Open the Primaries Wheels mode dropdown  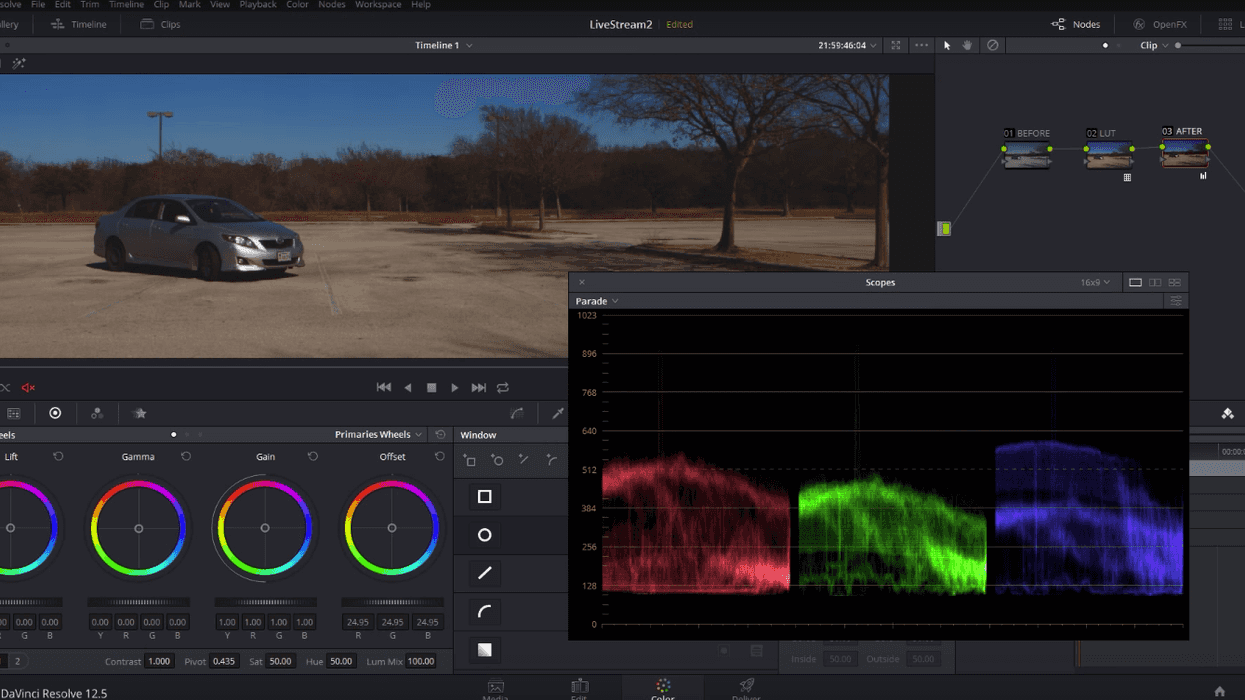(378, 435)
